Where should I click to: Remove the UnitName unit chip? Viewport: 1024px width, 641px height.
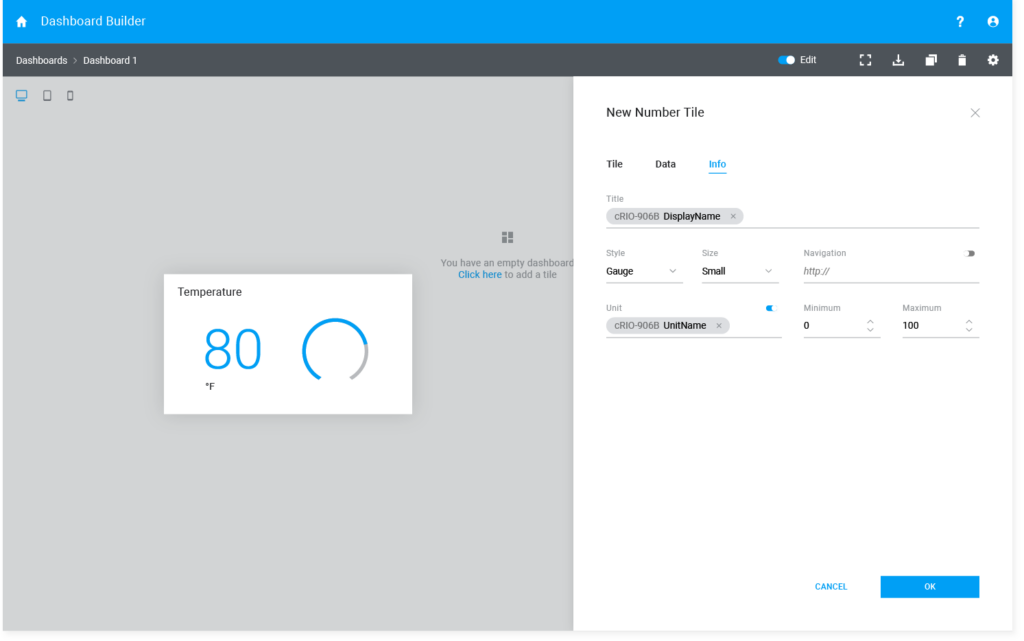pyautogui.click(x=719, y=325)
